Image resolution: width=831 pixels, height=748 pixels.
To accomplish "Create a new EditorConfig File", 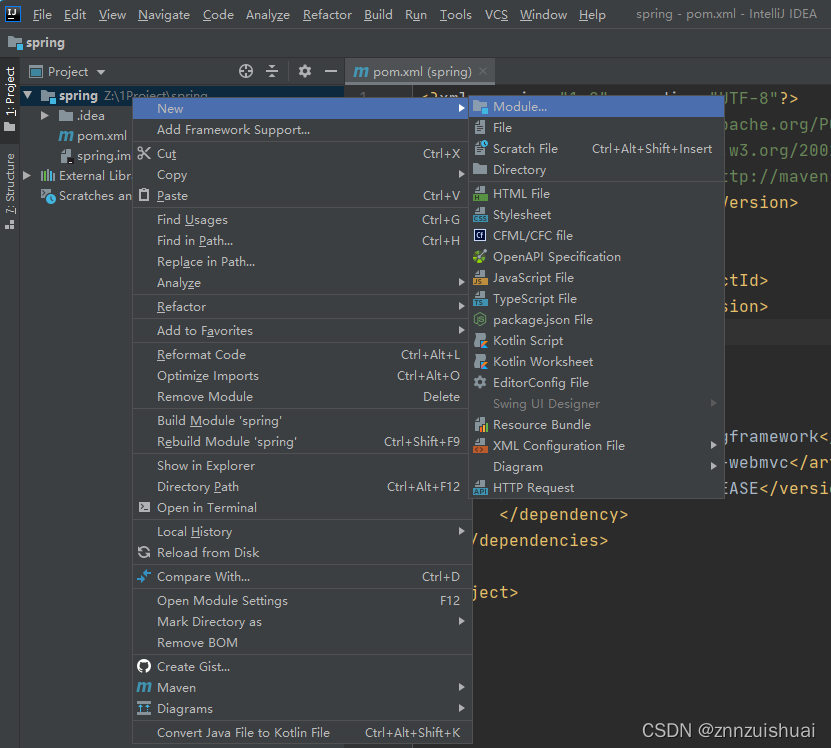I will tap(597, 383).
